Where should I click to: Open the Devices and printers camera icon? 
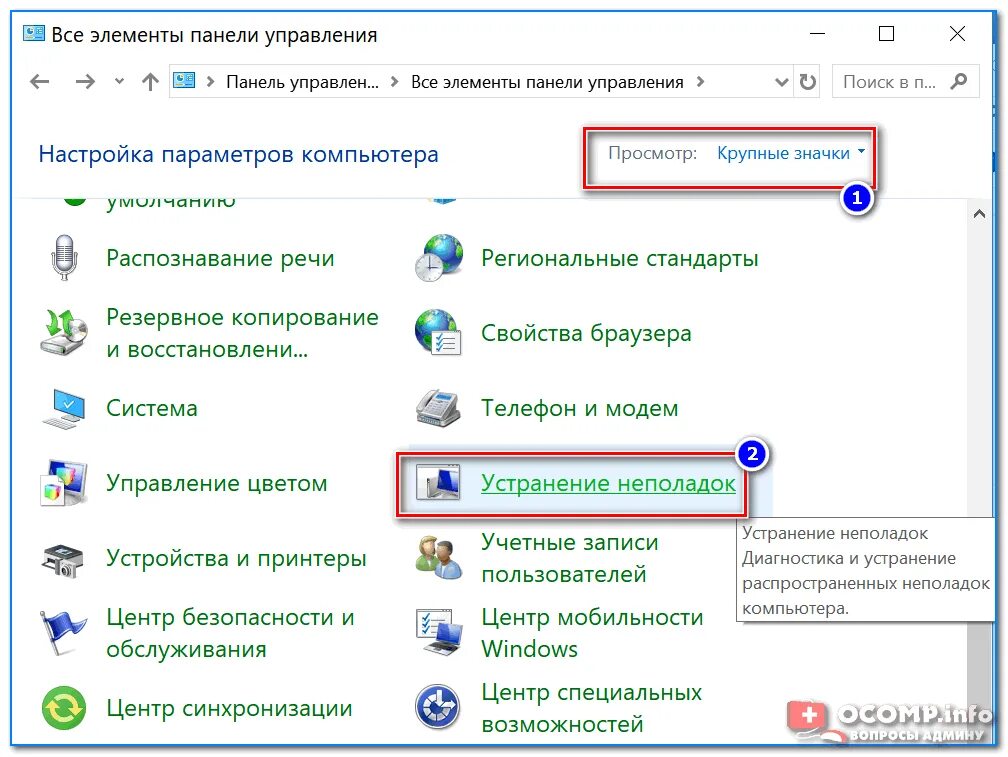click(x=62, y=560)
